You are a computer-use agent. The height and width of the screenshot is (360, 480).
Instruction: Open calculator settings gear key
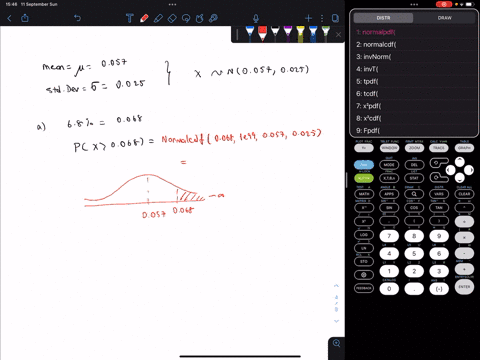(x=364, y=275)
